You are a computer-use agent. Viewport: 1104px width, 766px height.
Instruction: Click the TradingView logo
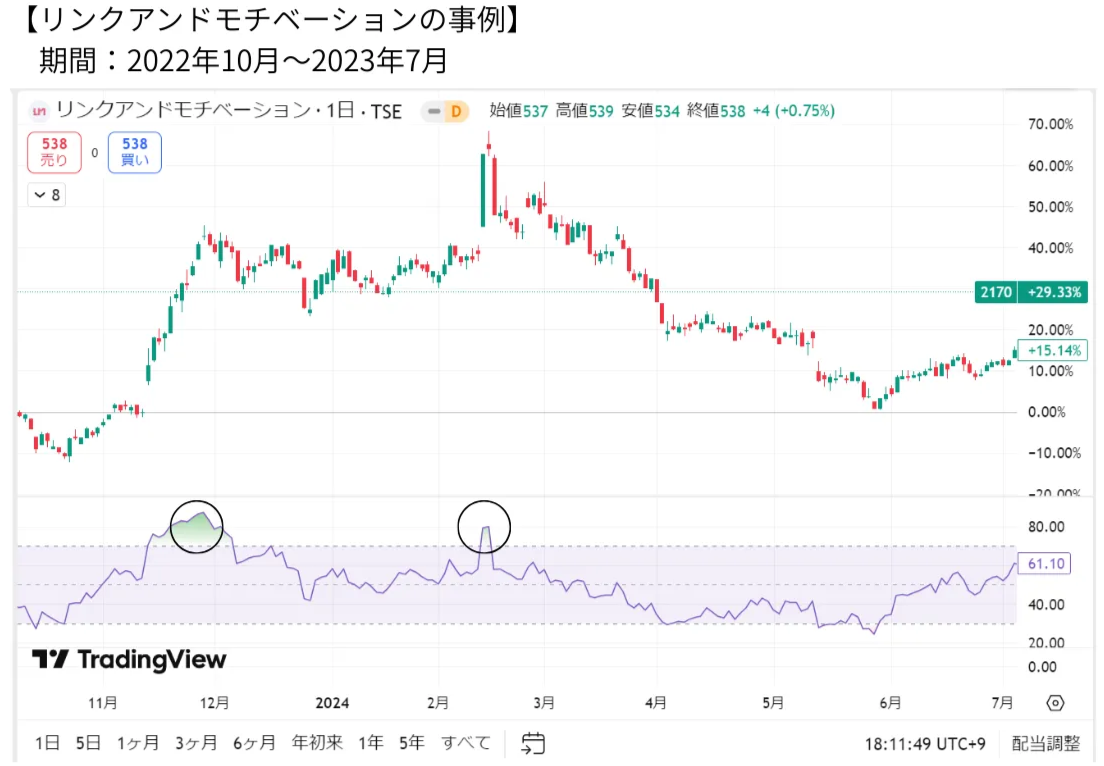tap(129, 659)
